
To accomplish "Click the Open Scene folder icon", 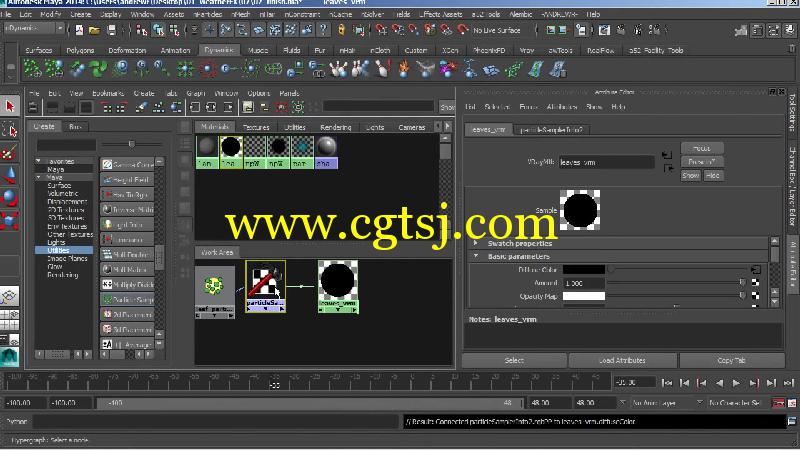I will (x=94, y=30).
